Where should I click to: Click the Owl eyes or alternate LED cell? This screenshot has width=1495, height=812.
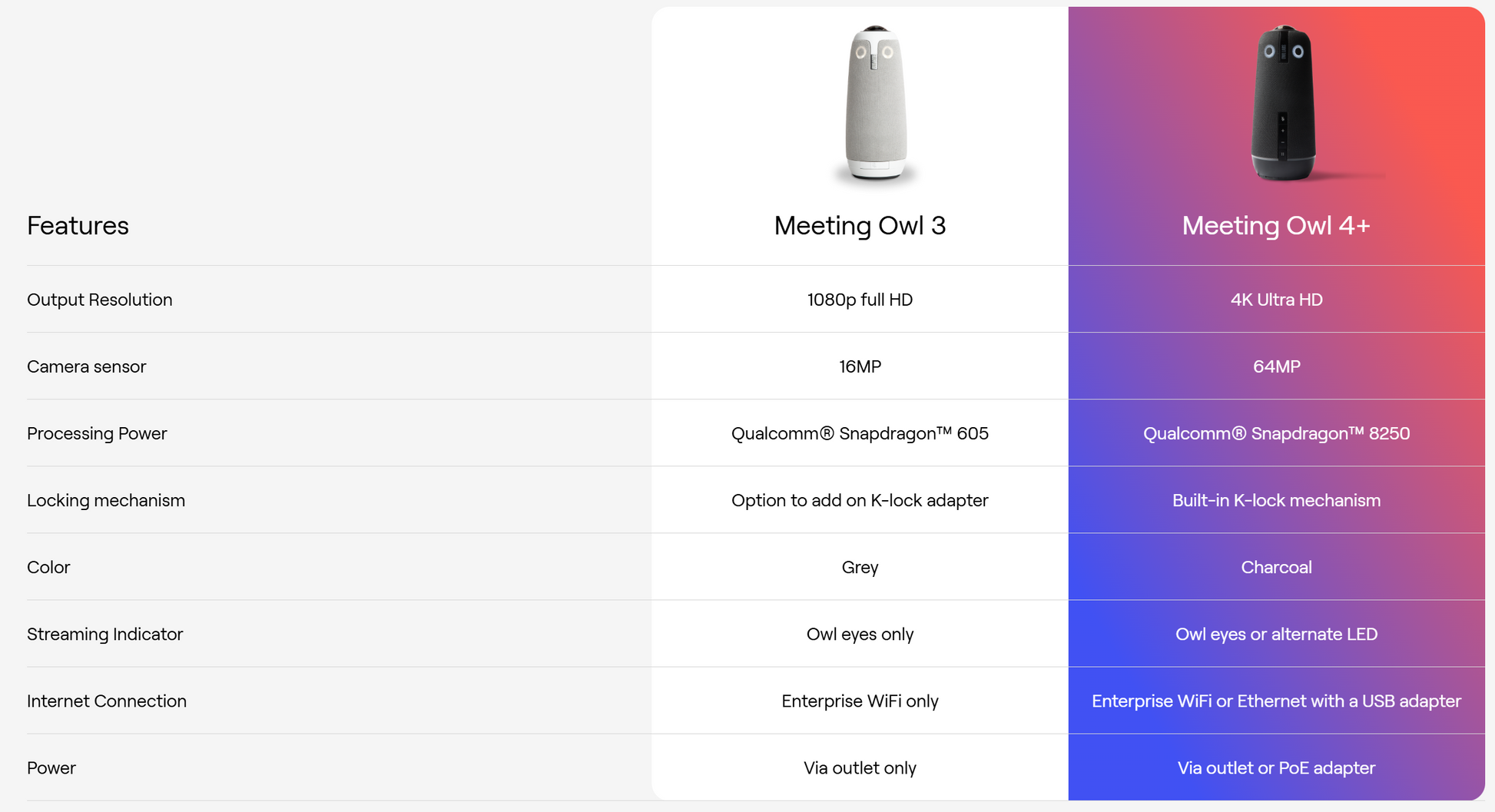1276,634
